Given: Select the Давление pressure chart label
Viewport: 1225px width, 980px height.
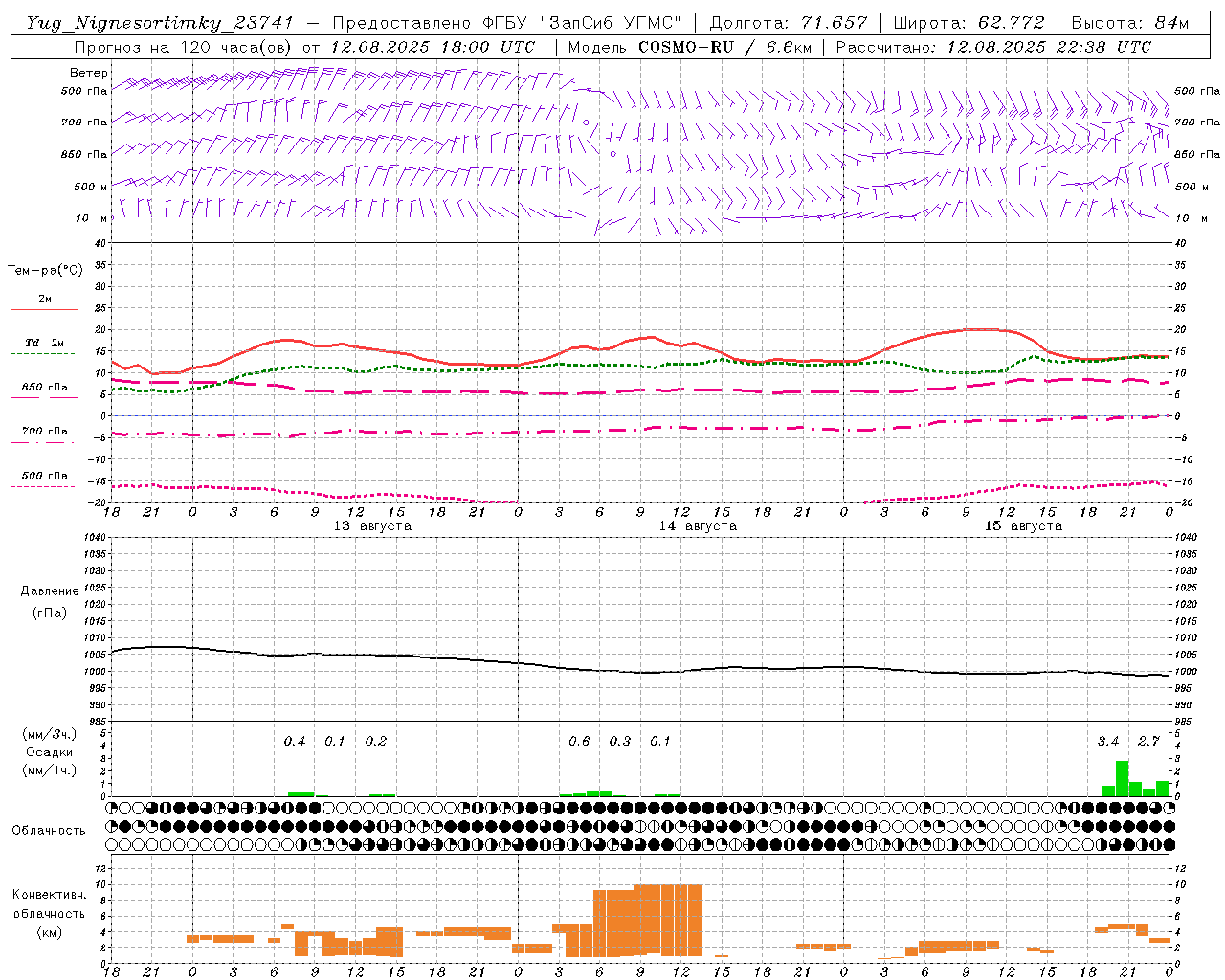Looking at the screenshot, I should tap(50, 591).
